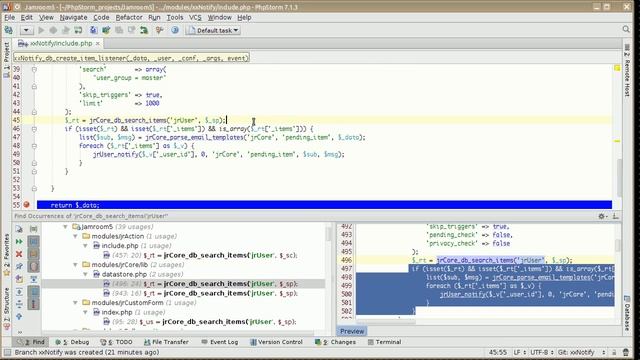Viewport: 640px width, 360px height.
Task: Click the editor vertical scrollbar thumb
Action: point(620,178)
